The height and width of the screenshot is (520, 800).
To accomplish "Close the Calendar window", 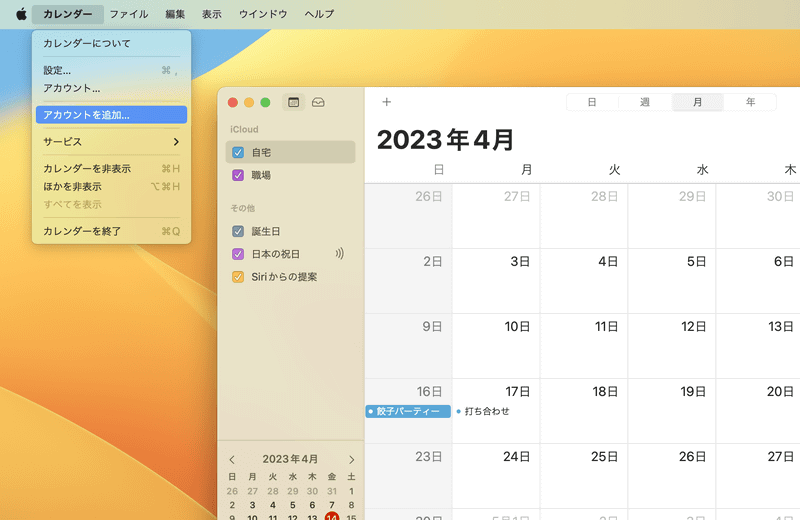I will click(x=233, y=103).
